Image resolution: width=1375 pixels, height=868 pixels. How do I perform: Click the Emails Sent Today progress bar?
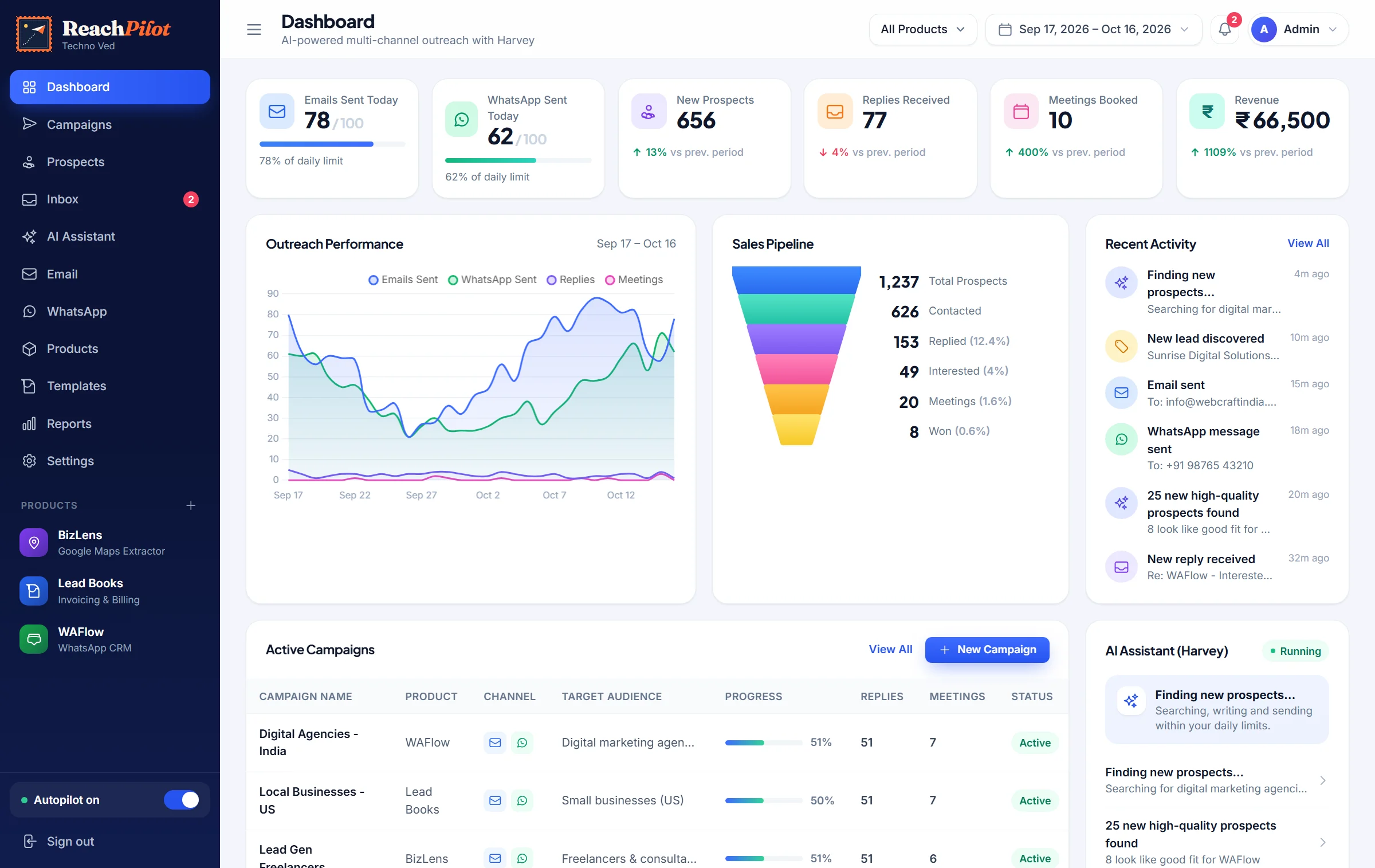click(332, 144)
